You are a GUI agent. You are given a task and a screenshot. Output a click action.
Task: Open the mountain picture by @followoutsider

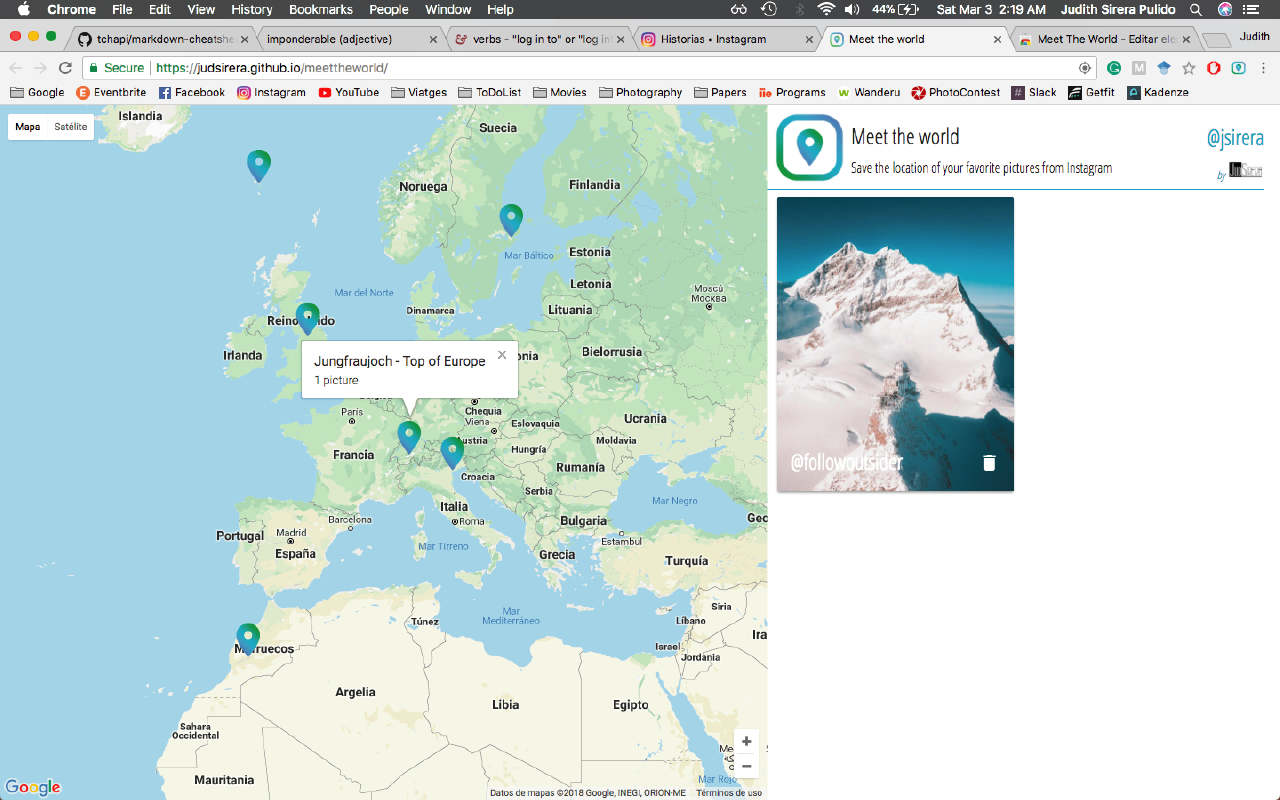click(895, 344)
